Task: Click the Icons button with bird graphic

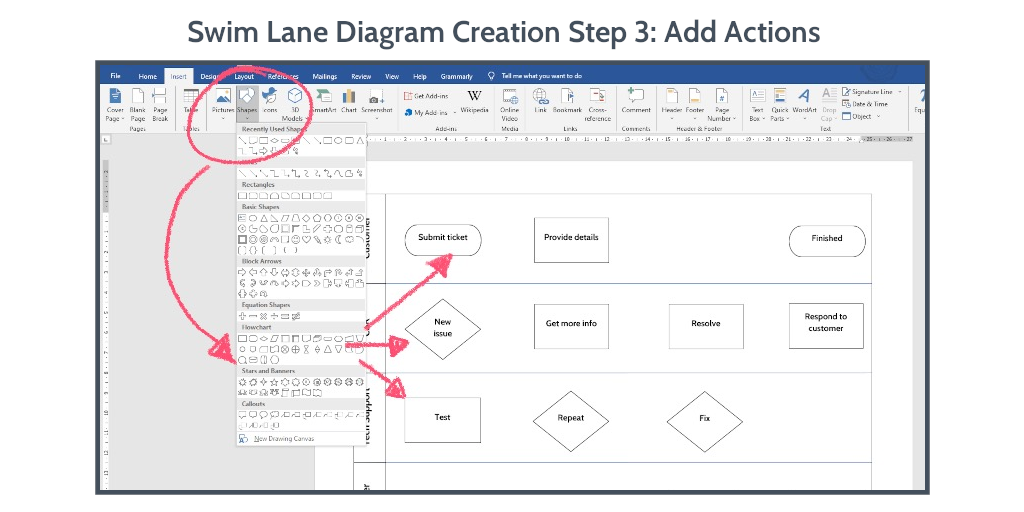Action: pos(269,101)
